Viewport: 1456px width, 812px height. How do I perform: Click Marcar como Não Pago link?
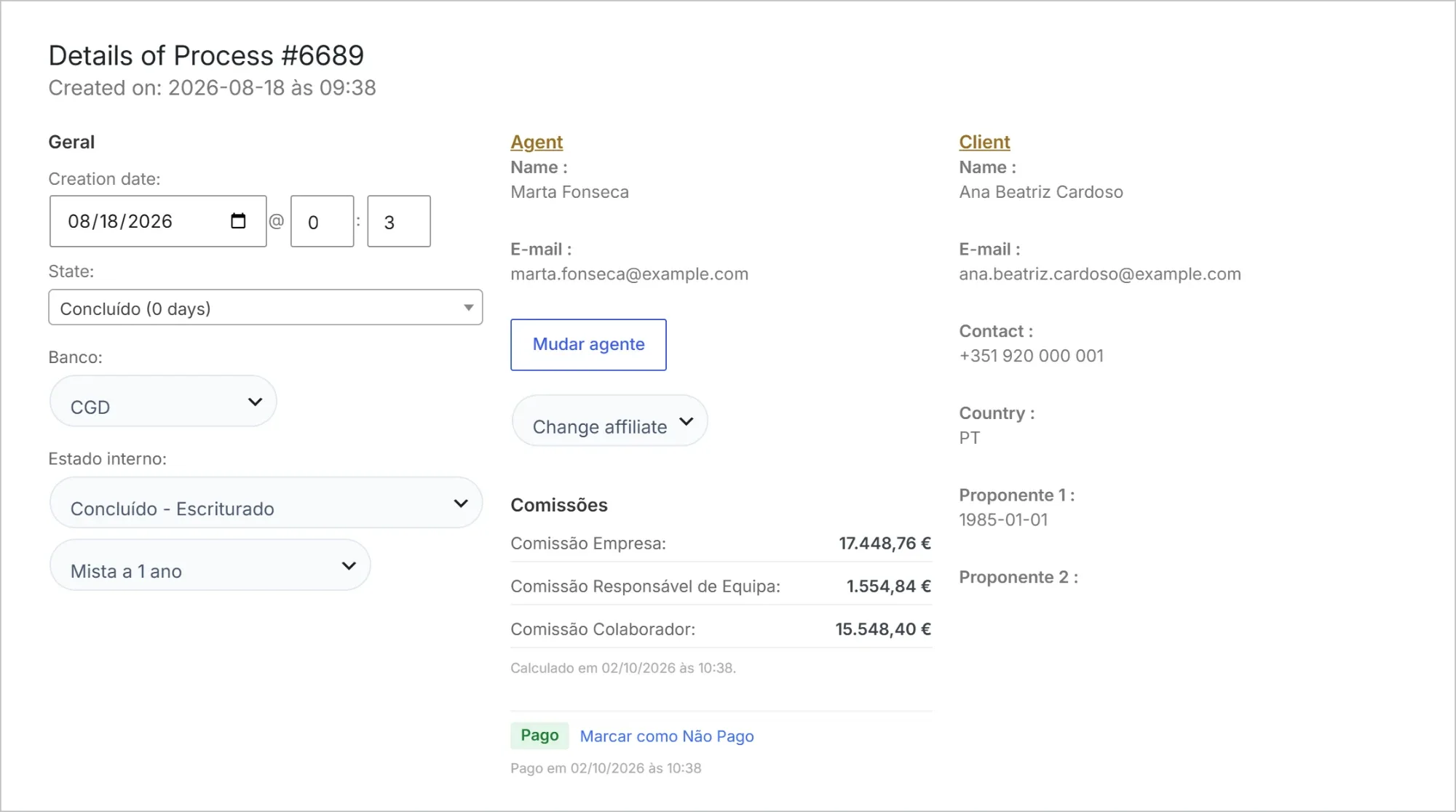[x=667, y=736]
